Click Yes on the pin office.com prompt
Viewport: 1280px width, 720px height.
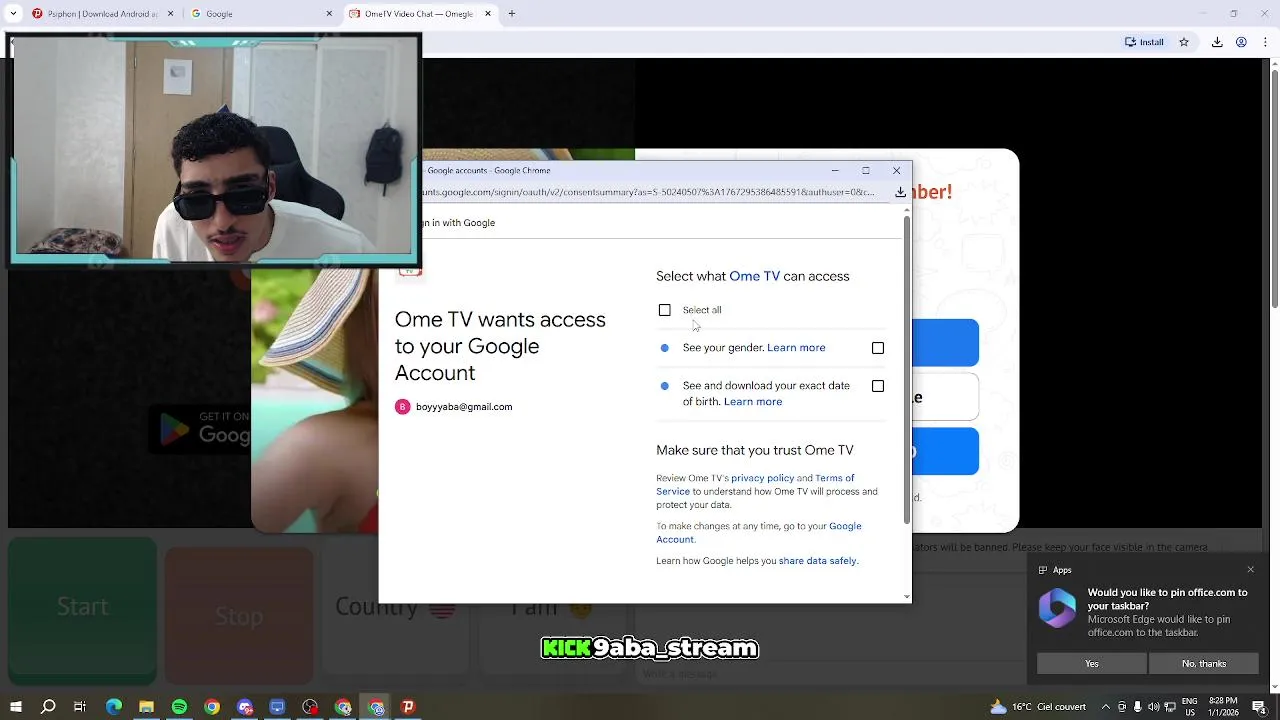pos(1092,664)
